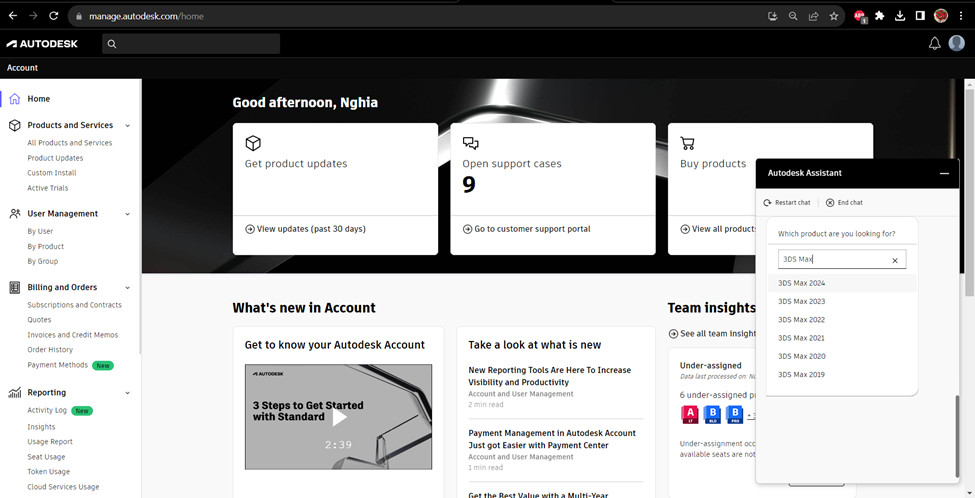Screen dimensions: 975x498
Task: Click the Home house icon in sidebar
Action: (x=14, y=99)
